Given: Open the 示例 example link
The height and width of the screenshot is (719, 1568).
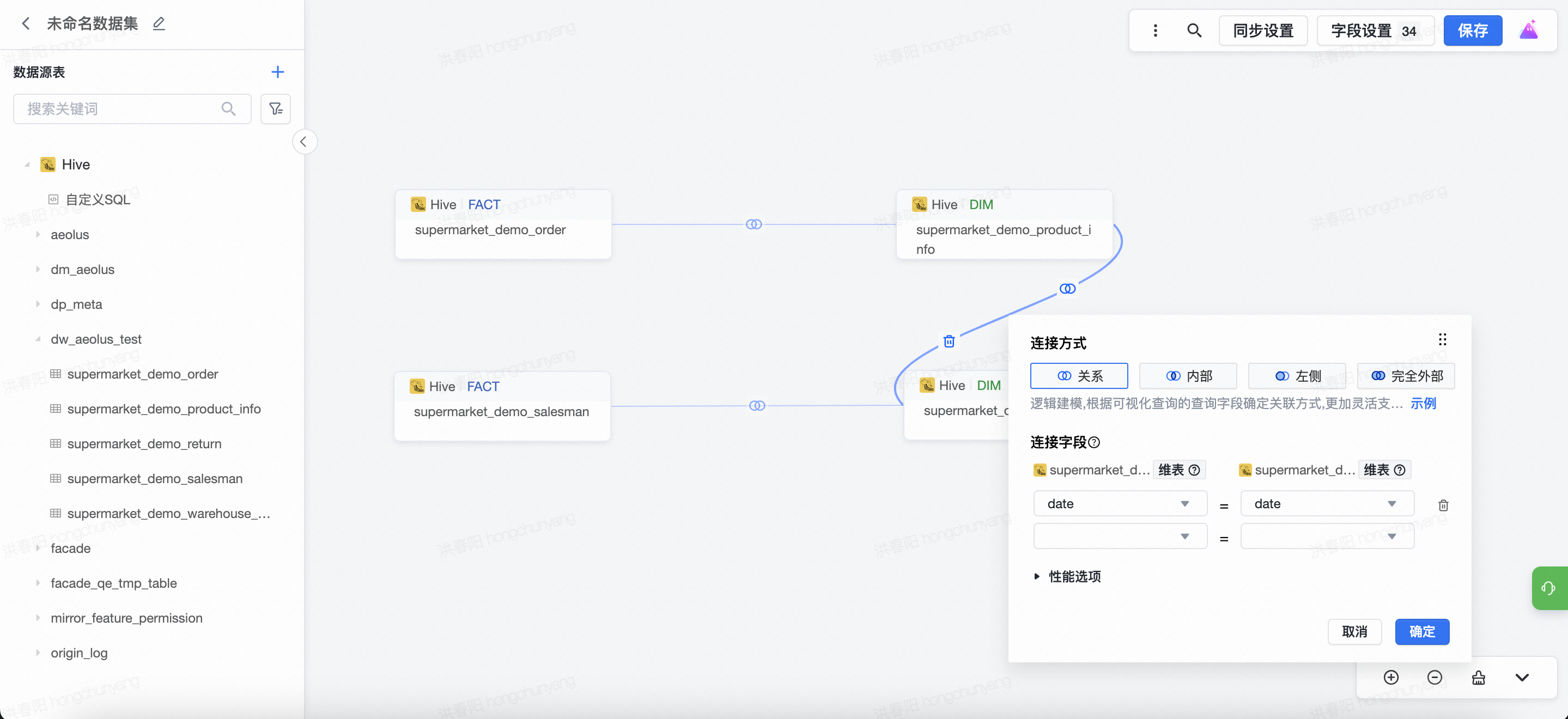Looking at the screenshot, I should coord(1423,403).
